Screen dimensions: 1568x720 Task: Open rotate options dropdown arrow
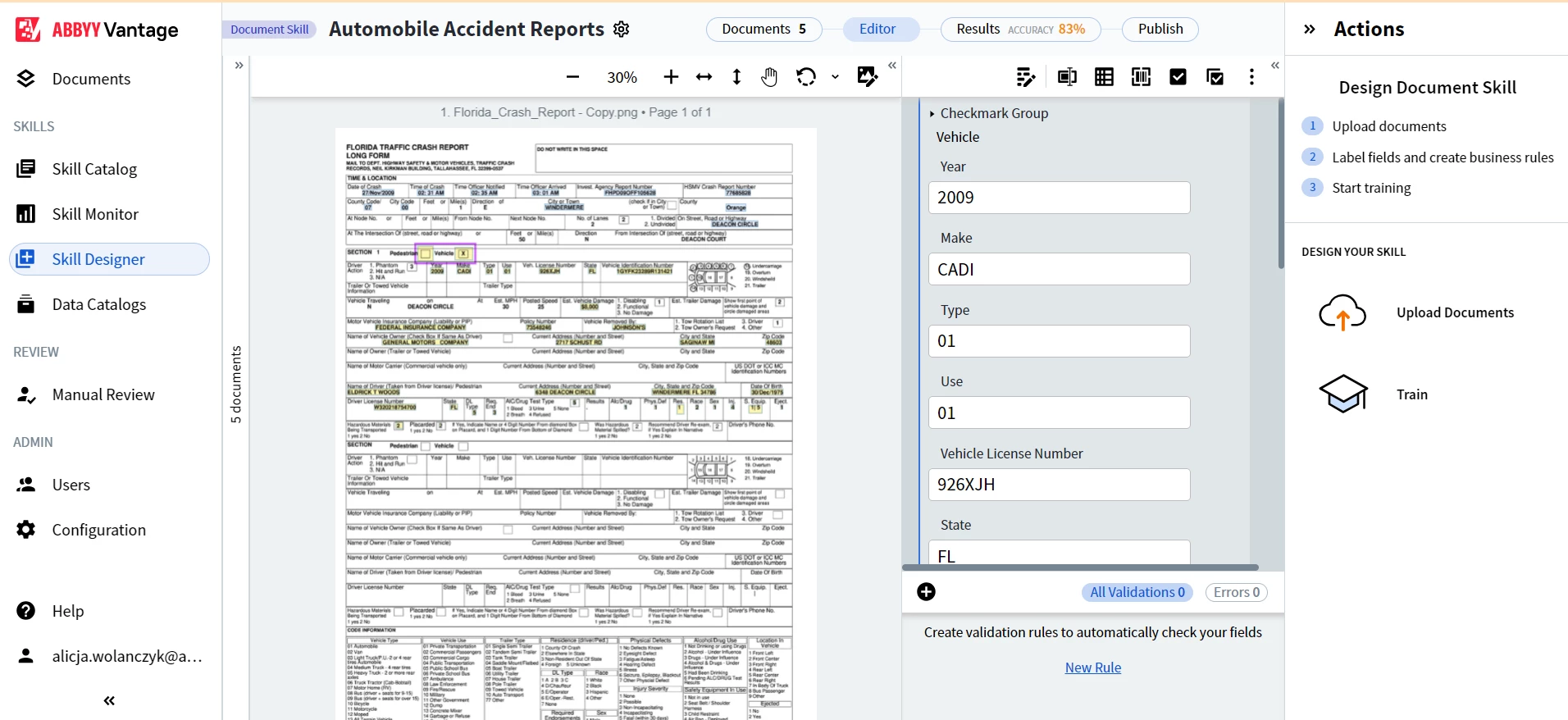coord(835,77)
